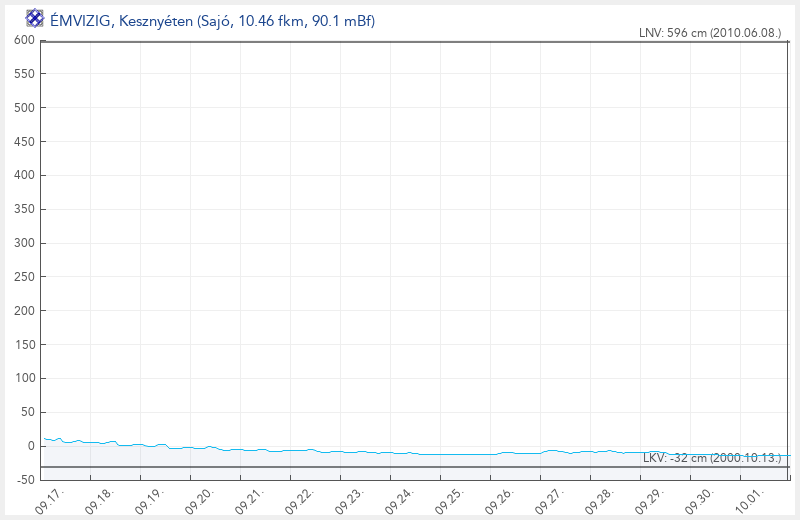Click the 600 value on the y-axis

click(24, 40)
